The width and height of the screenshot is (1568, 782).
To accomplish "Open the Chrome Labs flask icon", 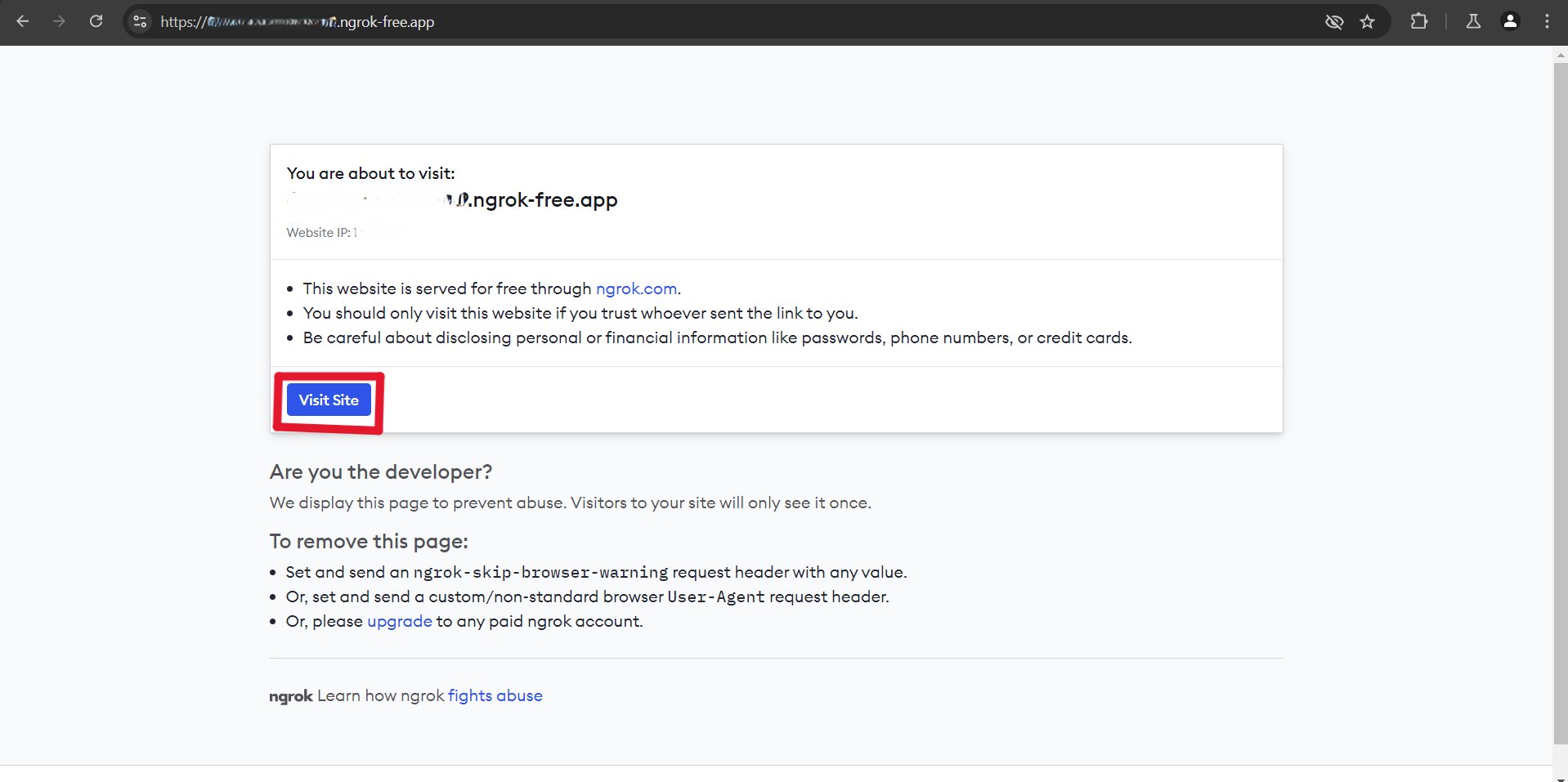I will 1473,21.
